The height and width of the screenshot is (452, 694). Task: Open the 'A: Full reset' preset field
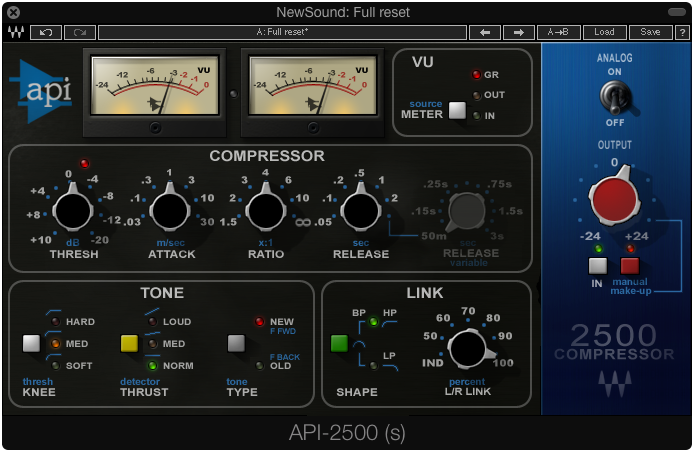(x=282, y=32)
